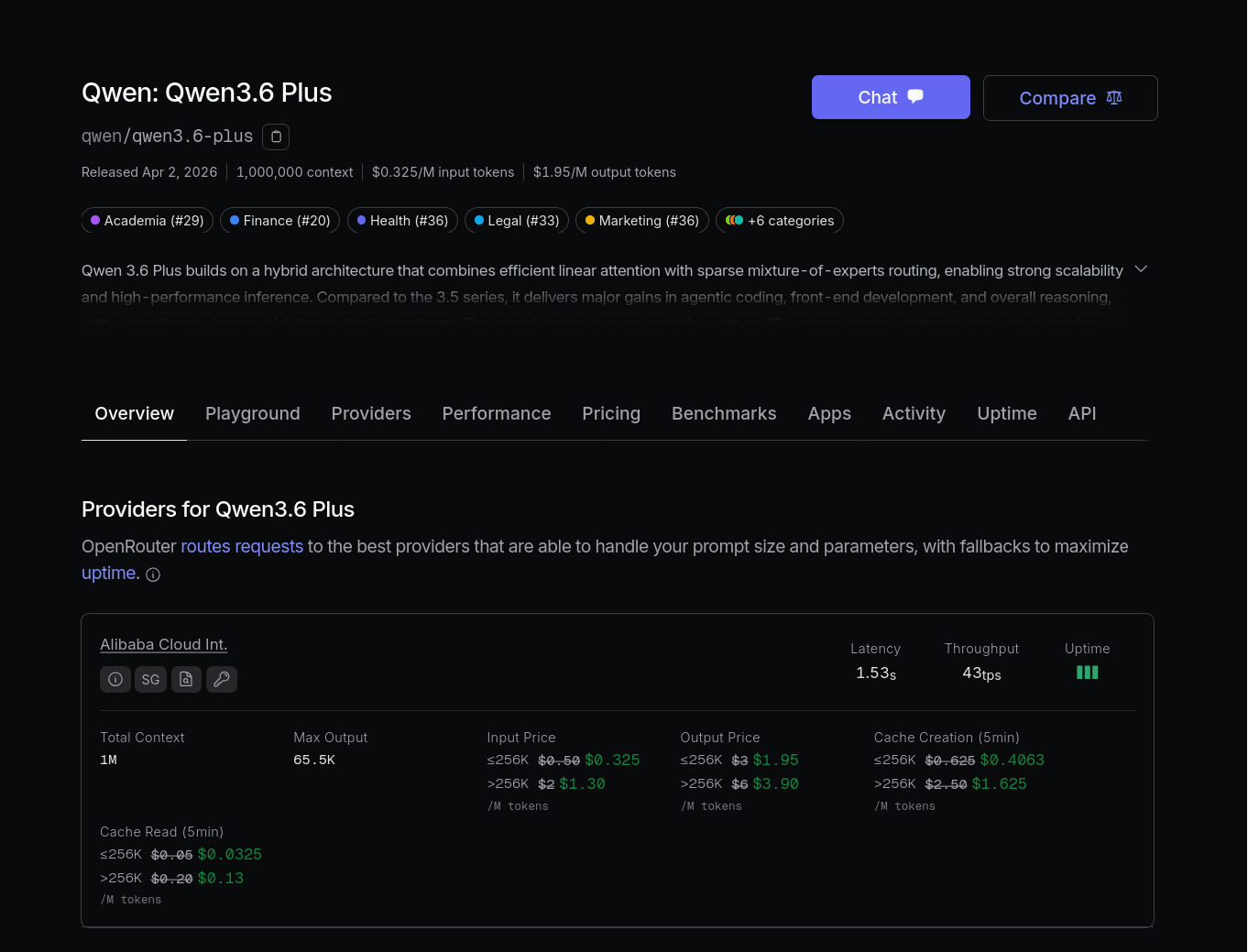Click the scales icon in Compare button
This screenshot has width=1248, height=952.
click(x=1114, y=97)
